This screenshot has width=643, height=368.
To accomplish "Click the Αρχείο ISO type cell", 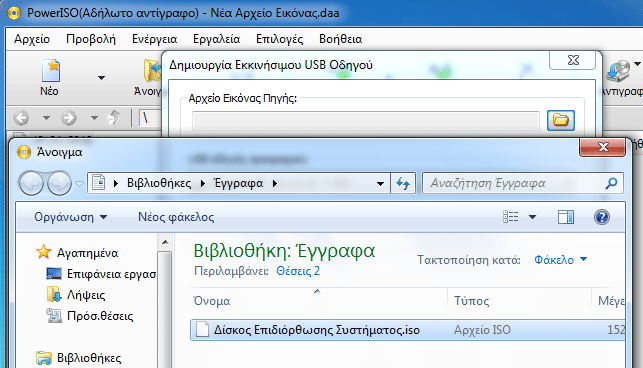I will (x=482, y=330).
